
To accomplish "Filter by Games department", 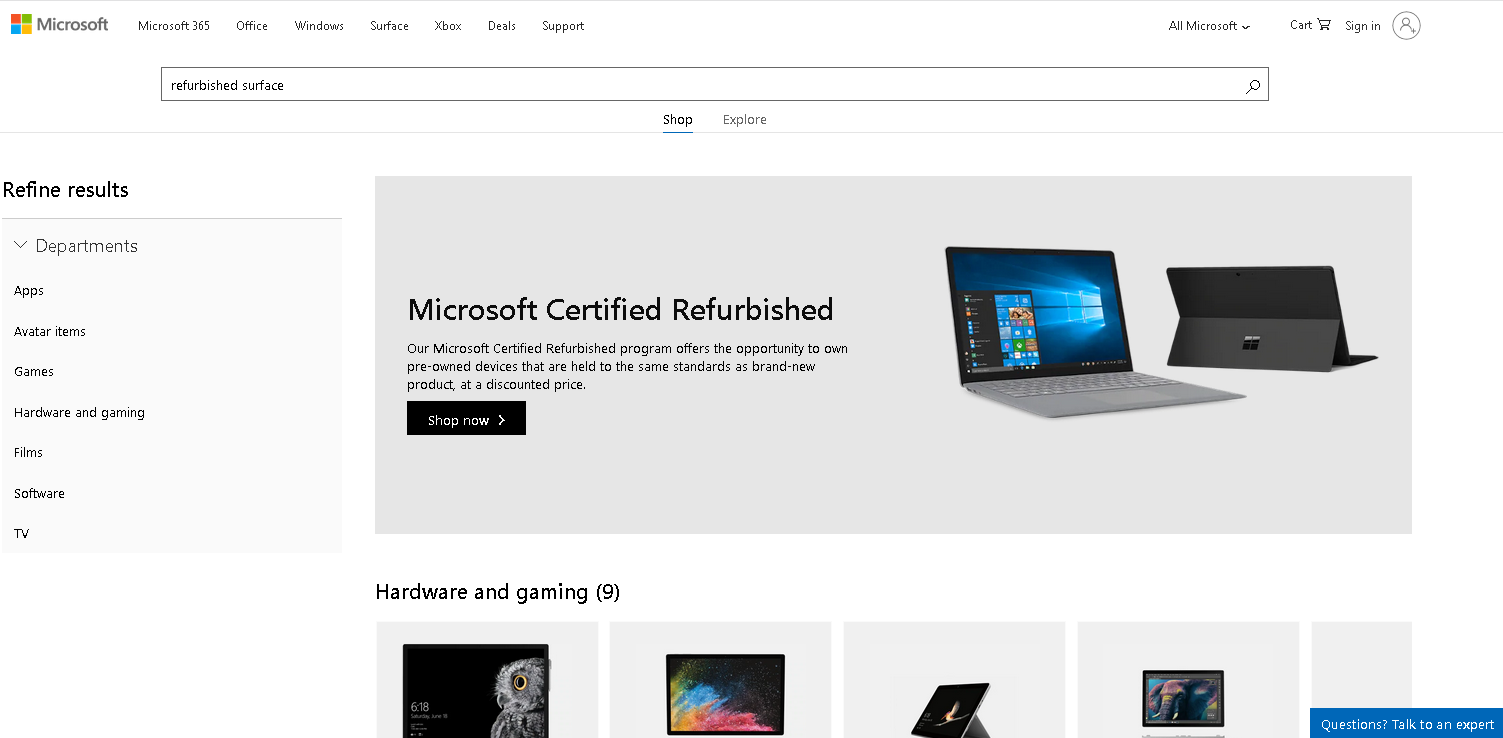I will tap(34, 372).
